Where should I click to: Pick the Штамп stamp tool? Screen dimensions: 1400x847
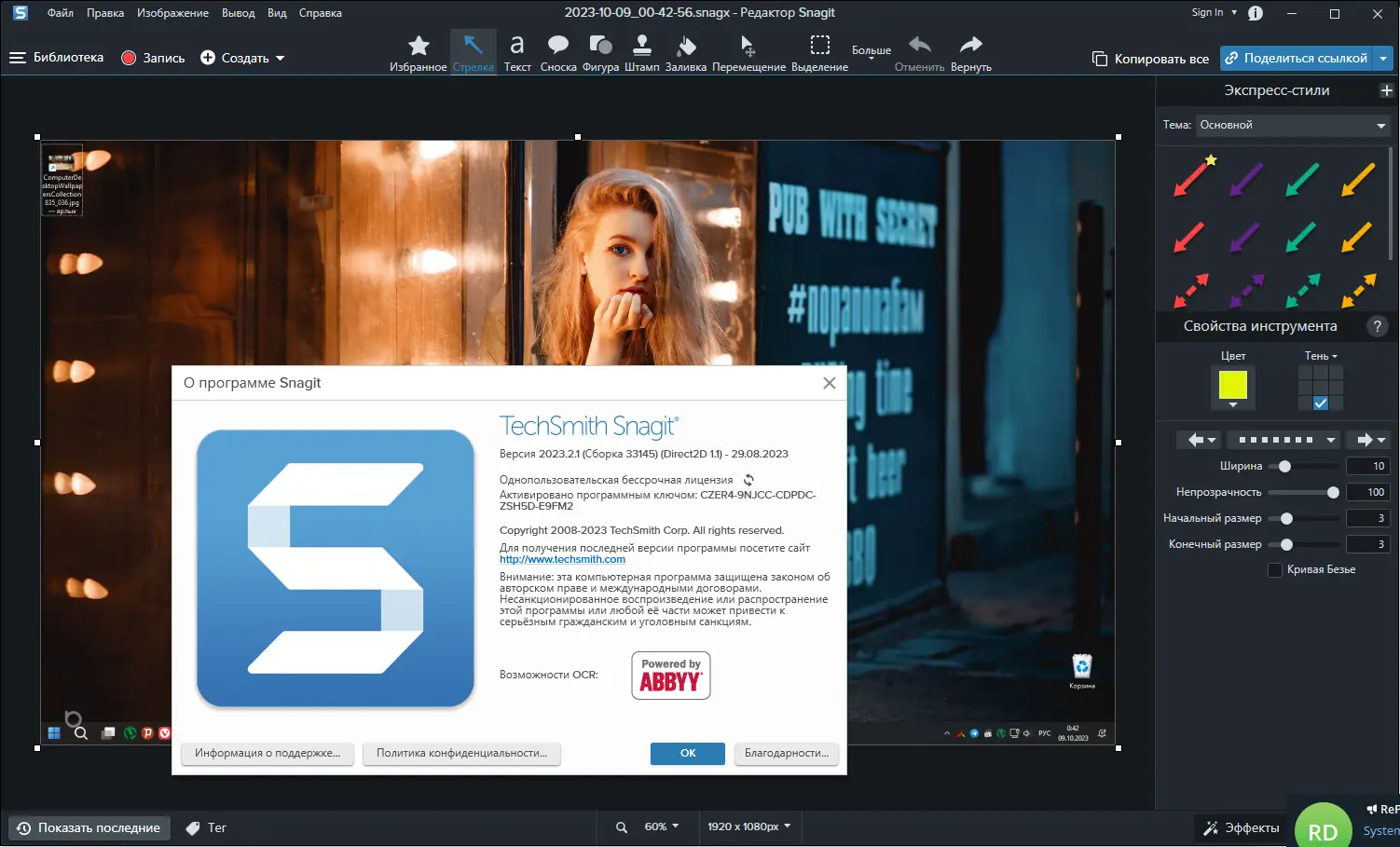pyautogui.click(x=641, y=52)
